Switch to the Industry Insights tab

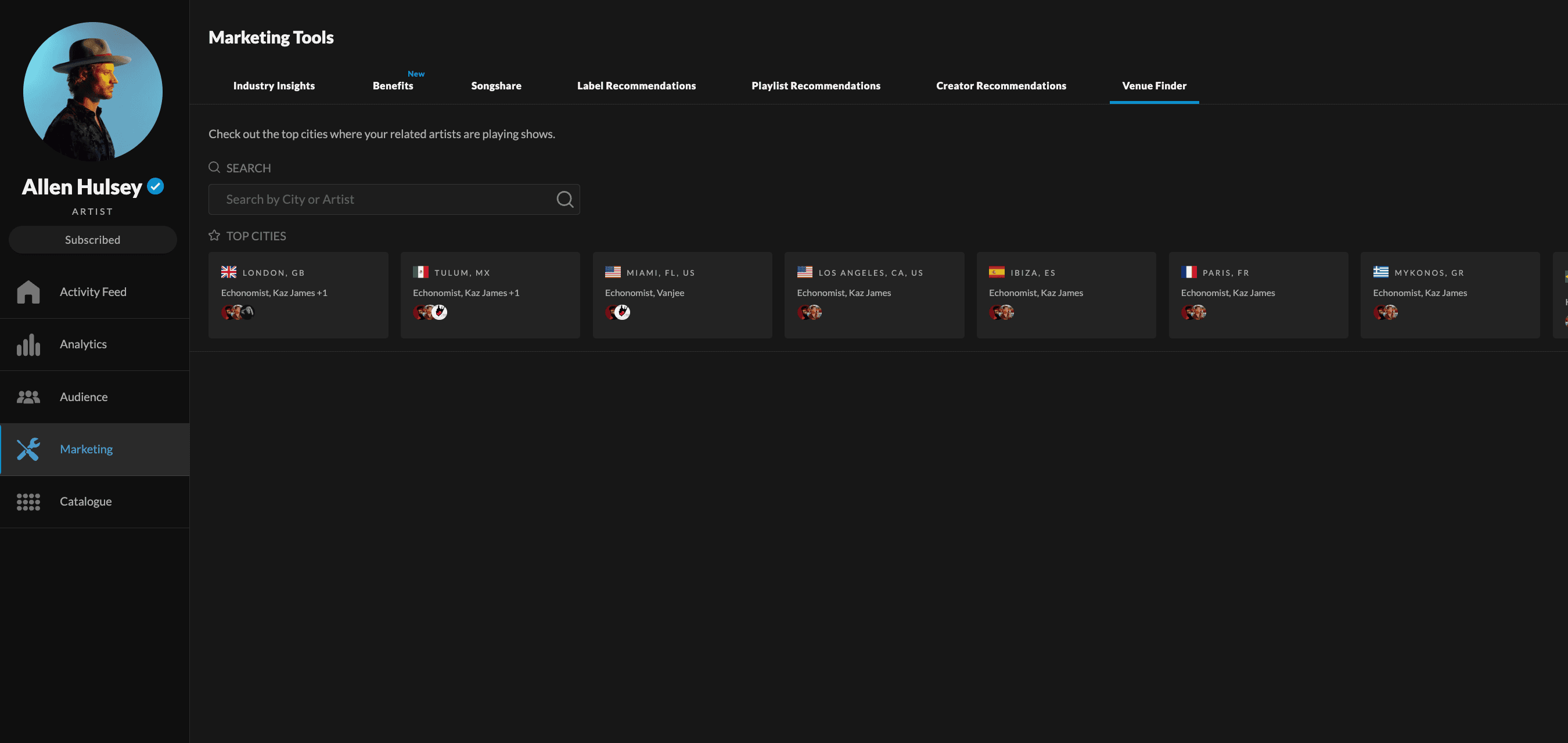(274, 86)
